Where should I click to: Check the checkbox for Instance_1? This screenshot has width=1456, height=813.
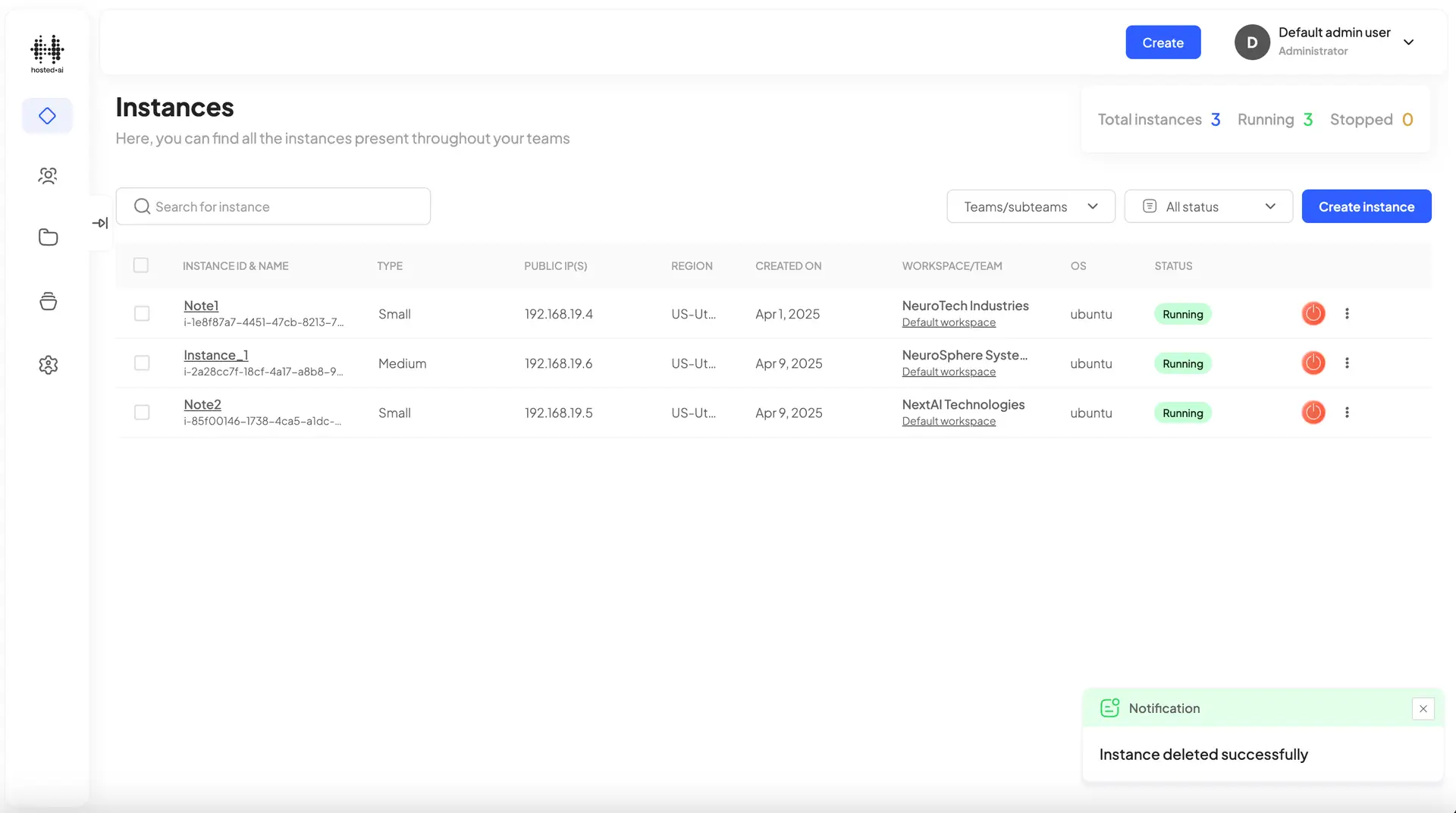[142, 363]
